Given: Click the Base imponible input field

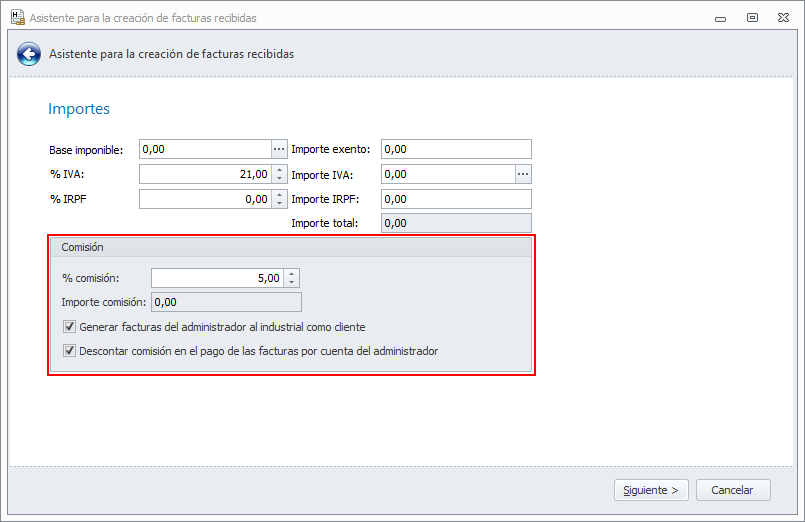Looking at the screenshot, I should click(x=205, y=149).
